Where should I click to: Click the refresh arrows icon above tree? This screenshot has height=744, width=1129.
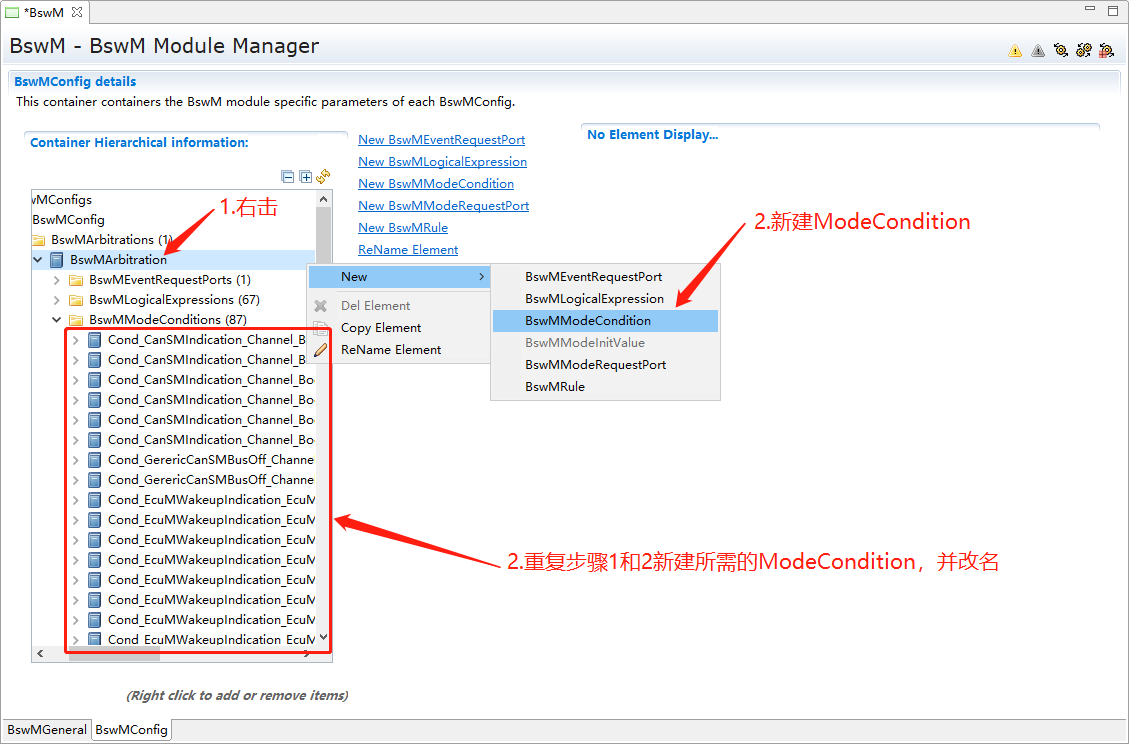tap(323, 177)
